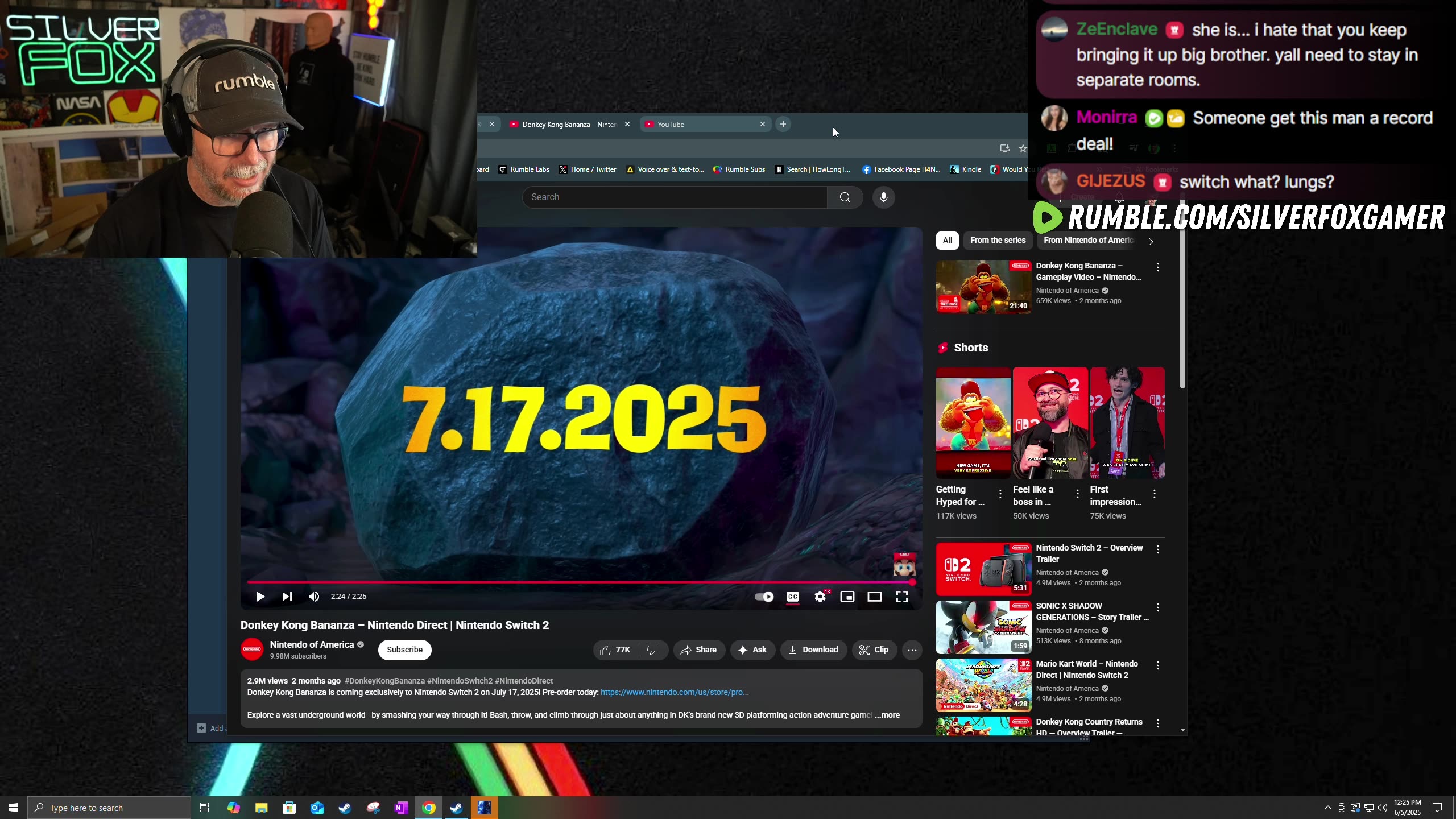This screenshot has width=1456, height=819.
Task: Toggle the autoplay switch
Action: tap(764, 597)
